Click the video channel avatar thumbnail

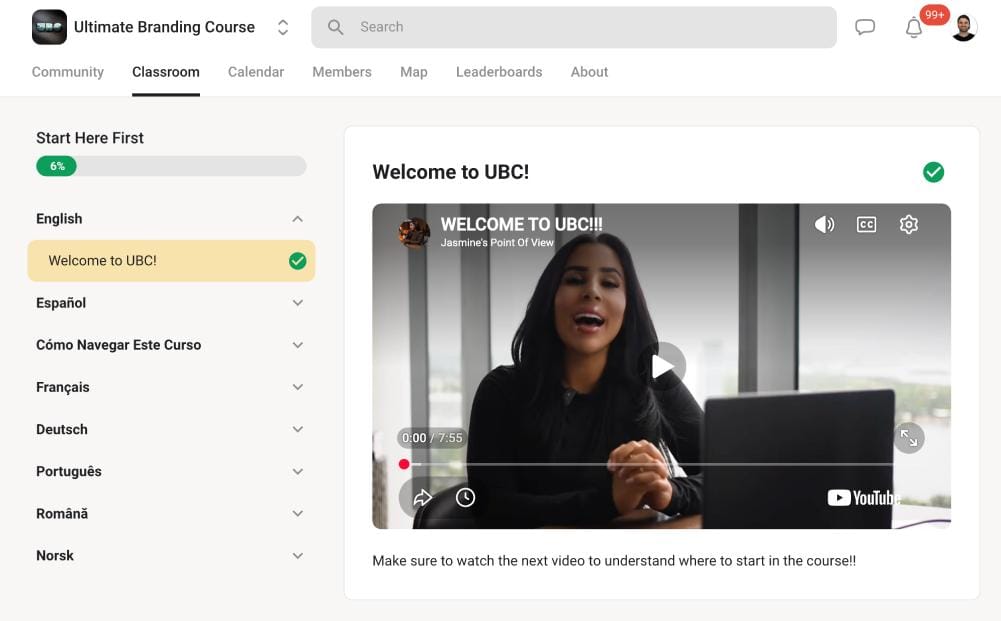[414, 232]
